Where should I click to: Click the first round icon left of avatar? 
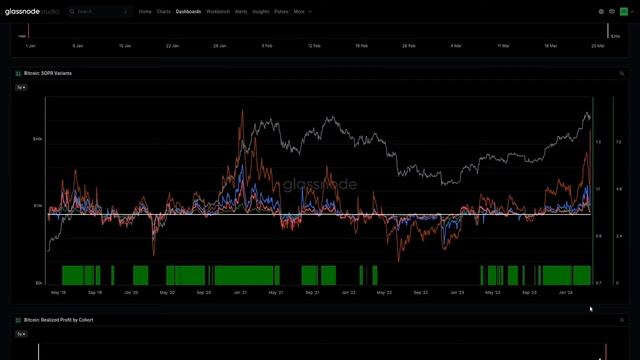coord(601,11)
